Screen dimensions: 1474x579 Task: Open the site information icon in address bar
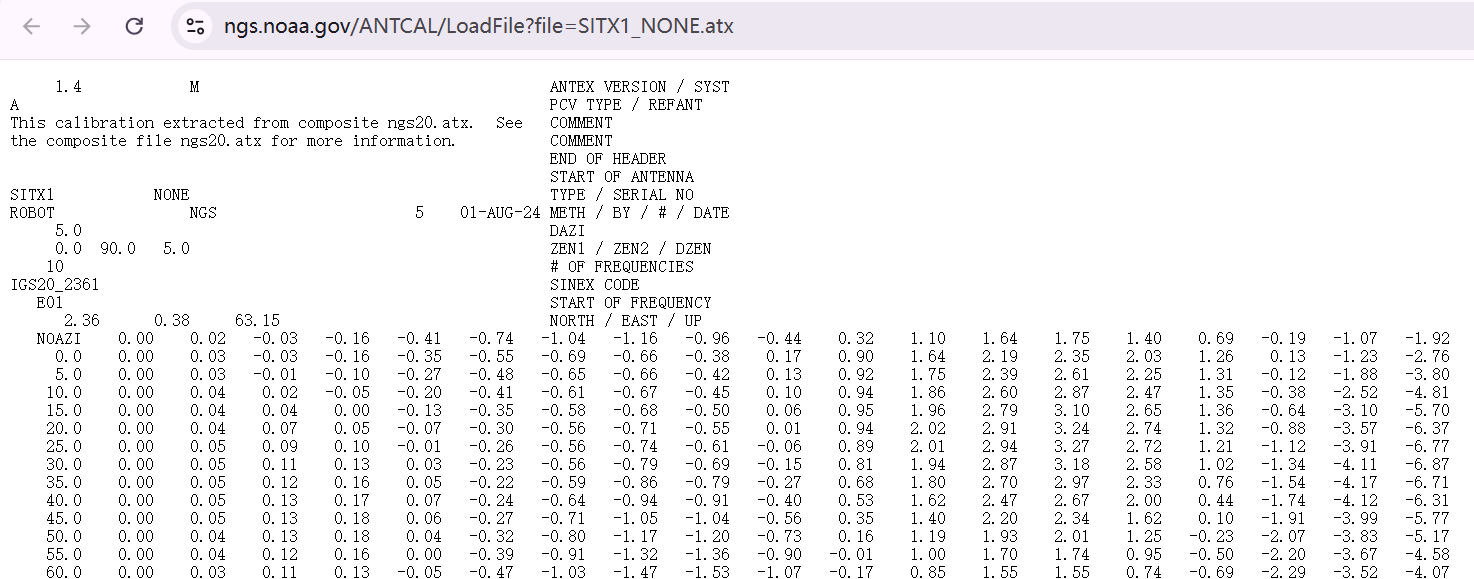pyautogui.click(x=196, y=27)
